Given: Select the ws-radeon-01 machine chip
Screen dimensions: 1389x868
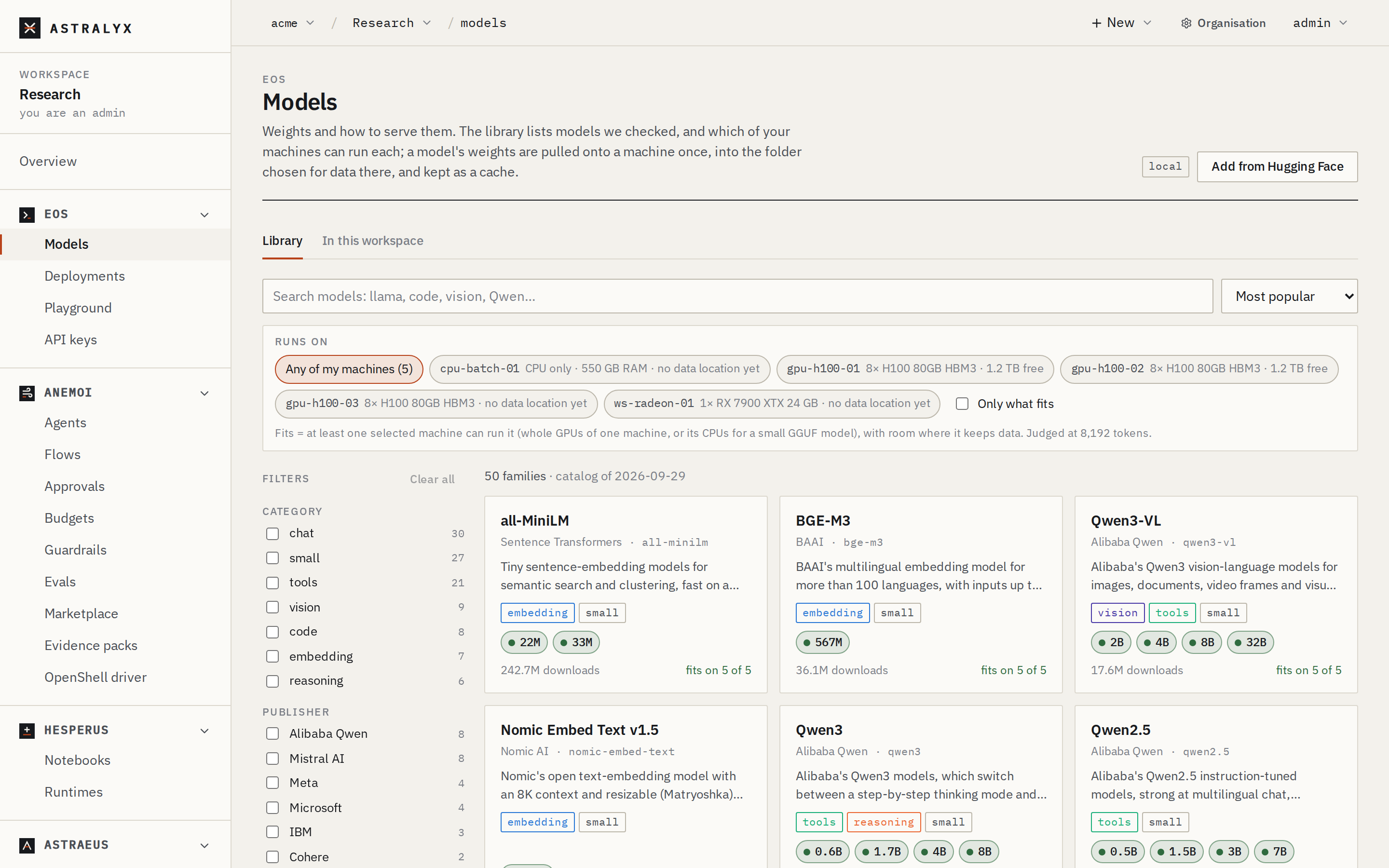Looking at the screenshot, I should pos(771,404).
